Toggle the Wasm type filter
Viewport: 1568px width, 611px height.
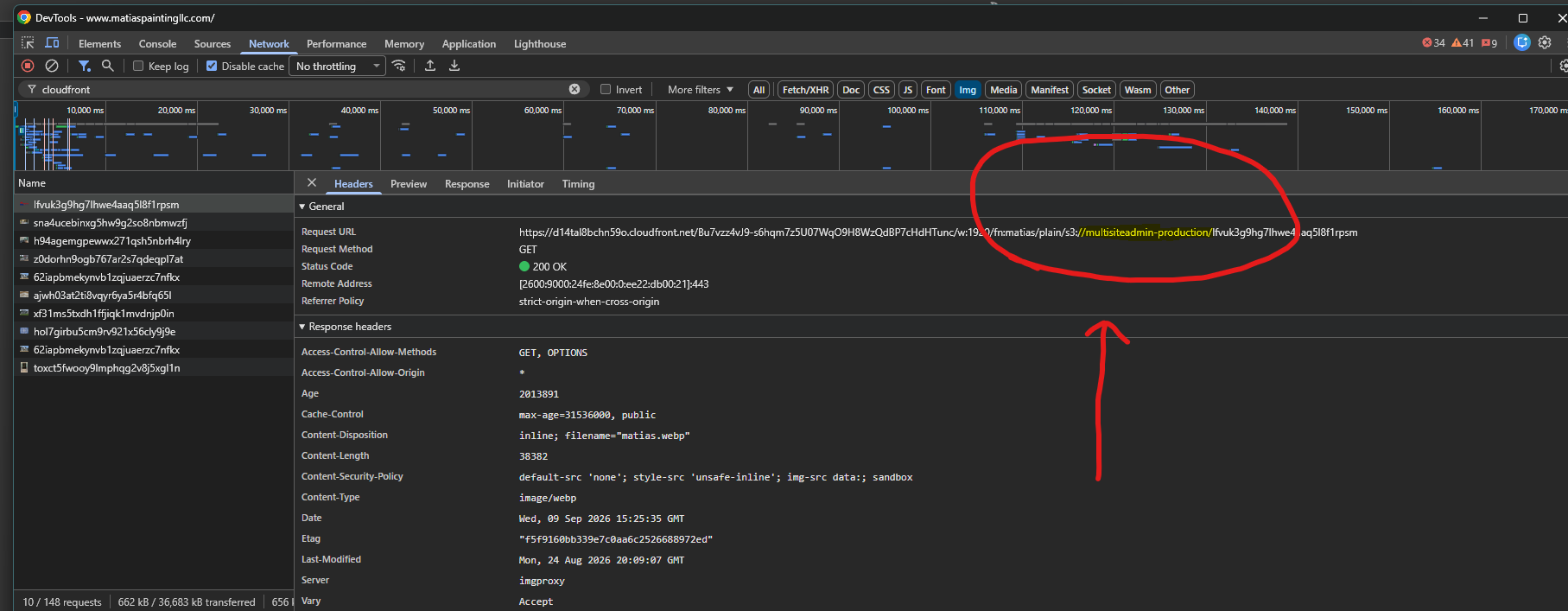(x=1138, y=90)
